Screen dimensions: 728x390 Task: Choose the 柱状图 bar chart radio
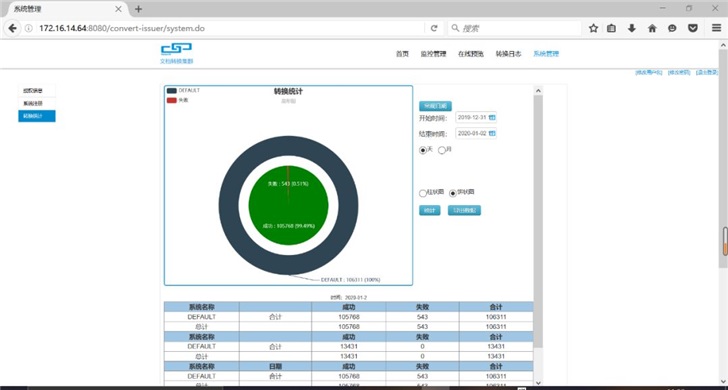pos(422,193)
